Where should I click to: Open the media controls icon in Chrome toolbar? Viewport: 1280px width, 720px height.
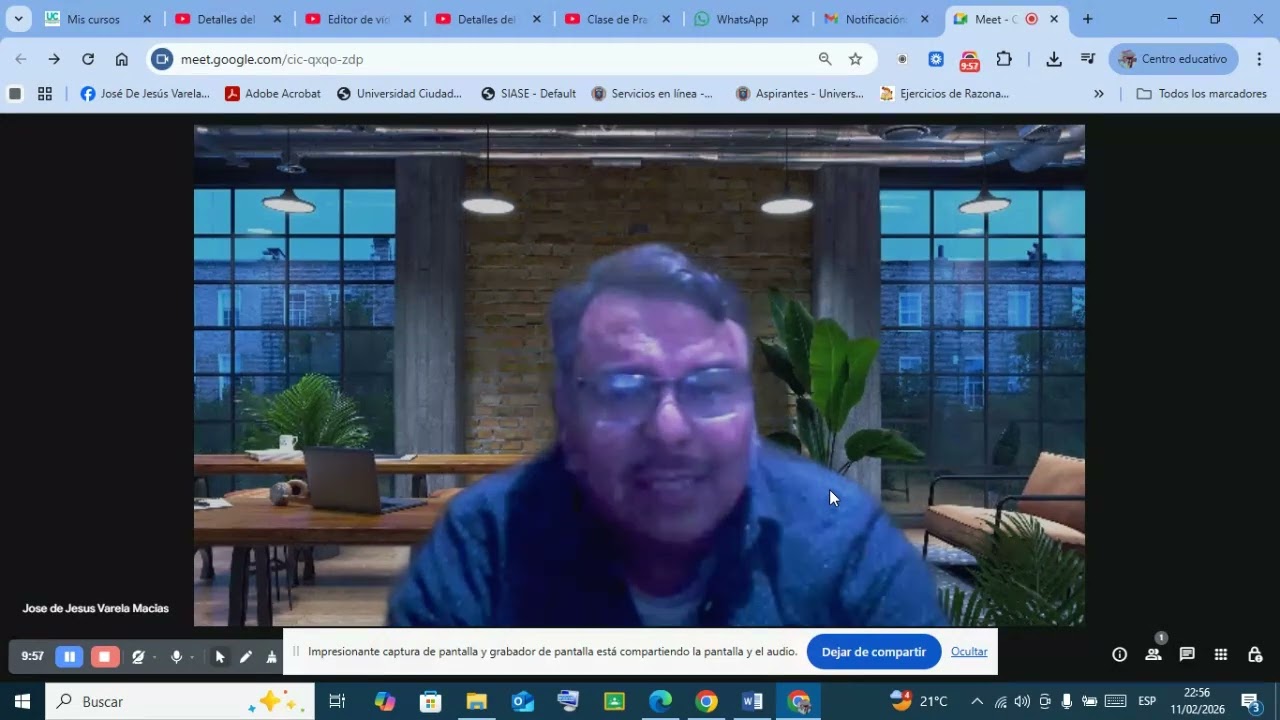[x=1088, y=59]
